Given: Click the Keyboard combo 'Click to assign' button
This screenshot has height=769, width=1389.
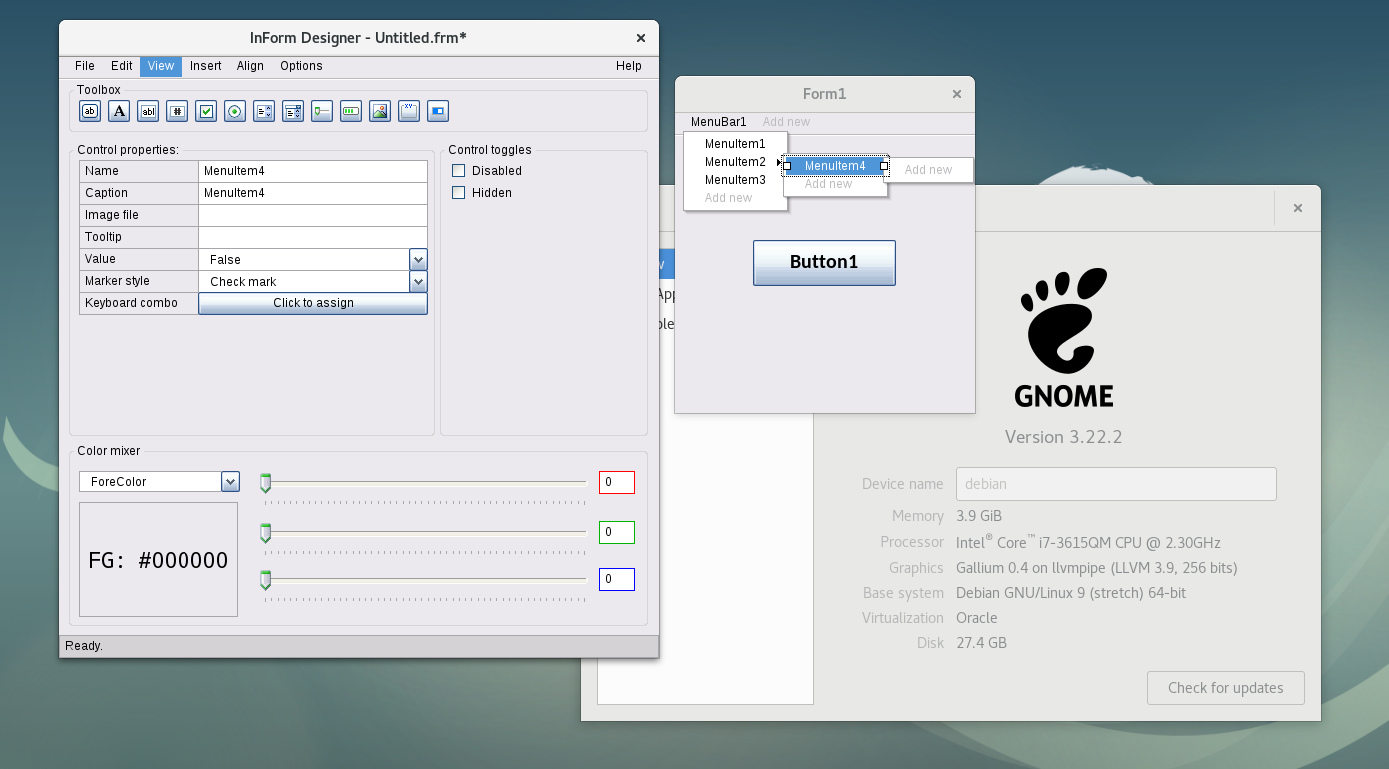Looking at the screenshot, I should tap(313, 303).
